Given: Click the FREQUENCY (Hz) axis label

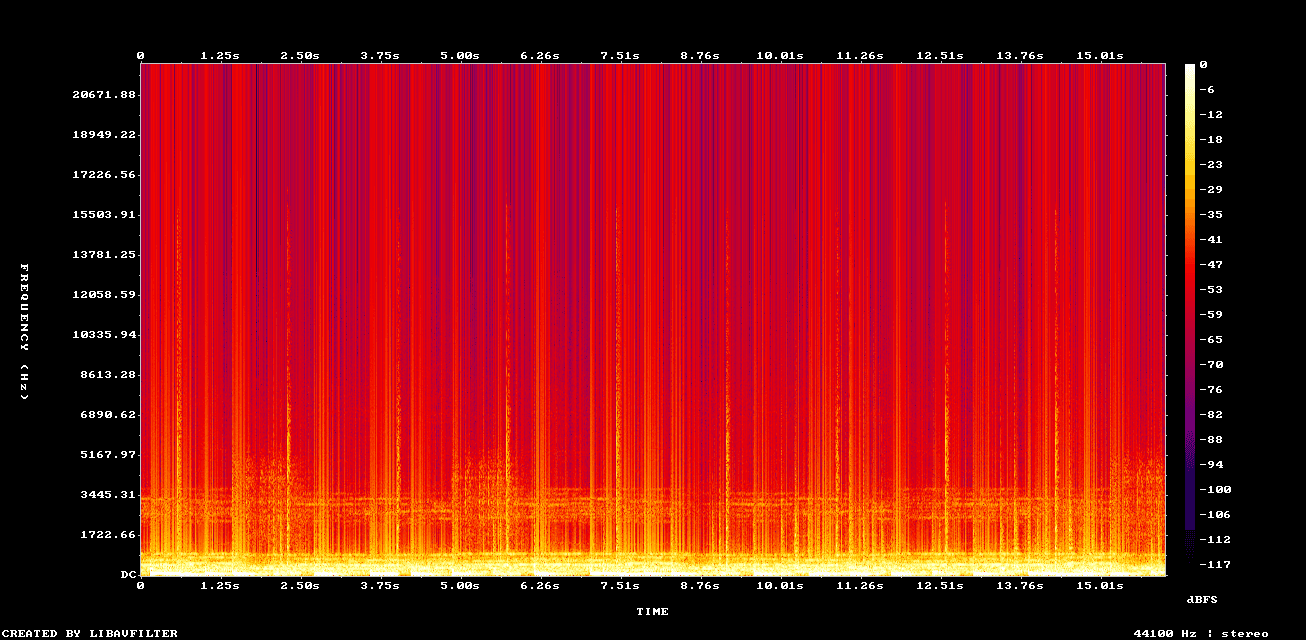Looking at the screenshot, I should [18, 330].
